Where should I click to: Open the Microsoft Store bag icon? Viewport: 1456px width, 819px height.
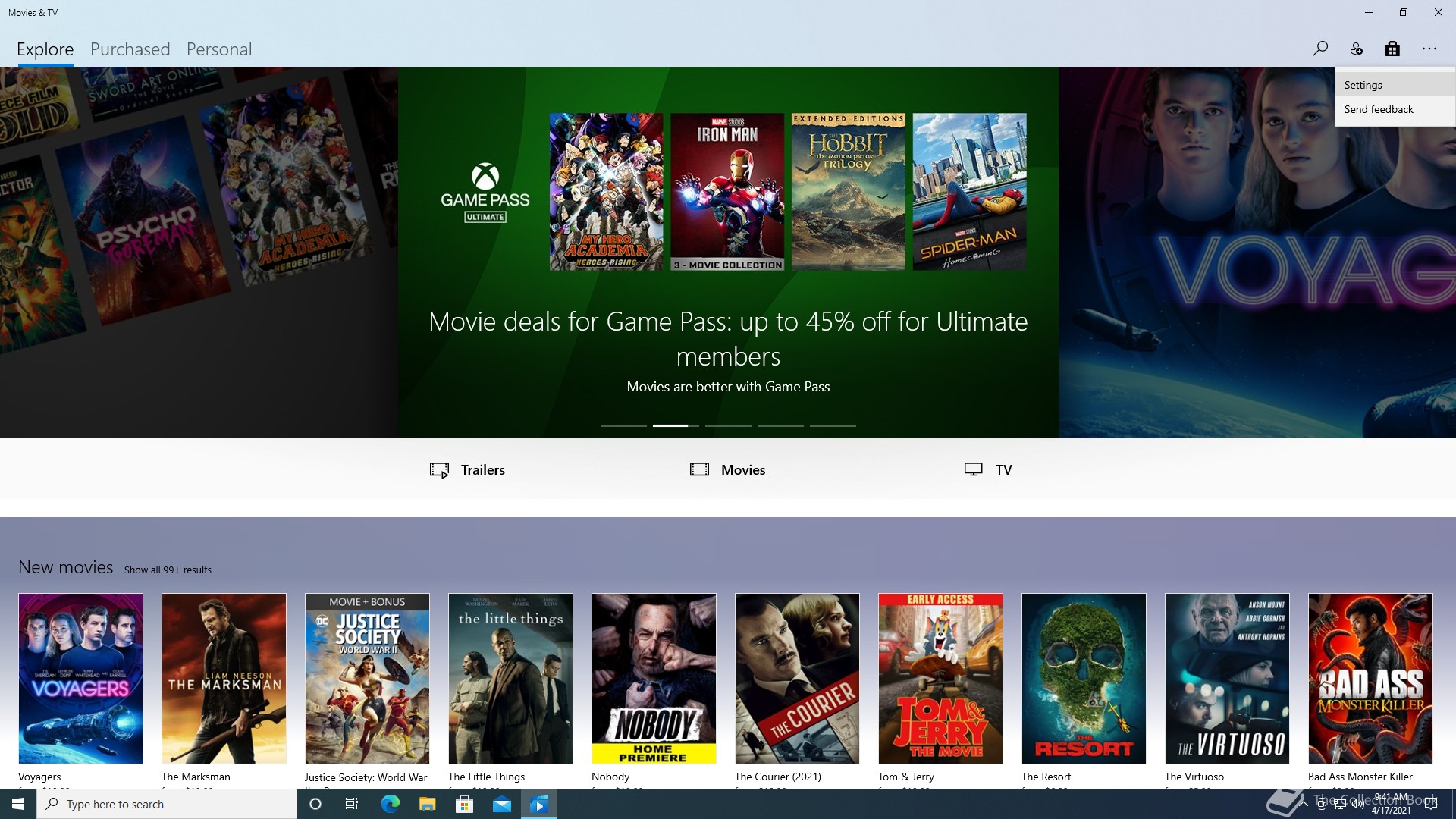point(1392,49)
